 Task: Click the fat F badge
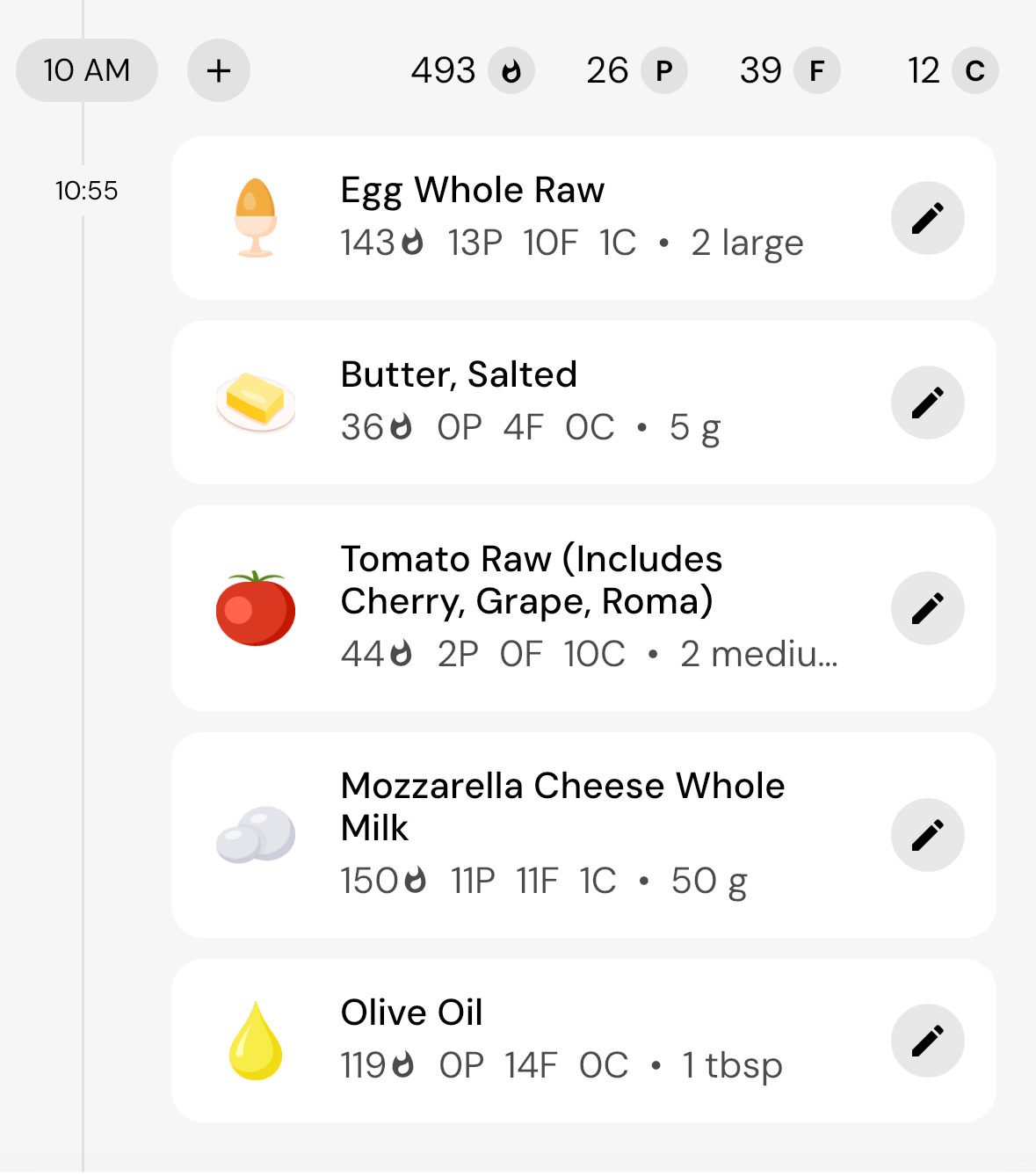[x=817, y=71]
